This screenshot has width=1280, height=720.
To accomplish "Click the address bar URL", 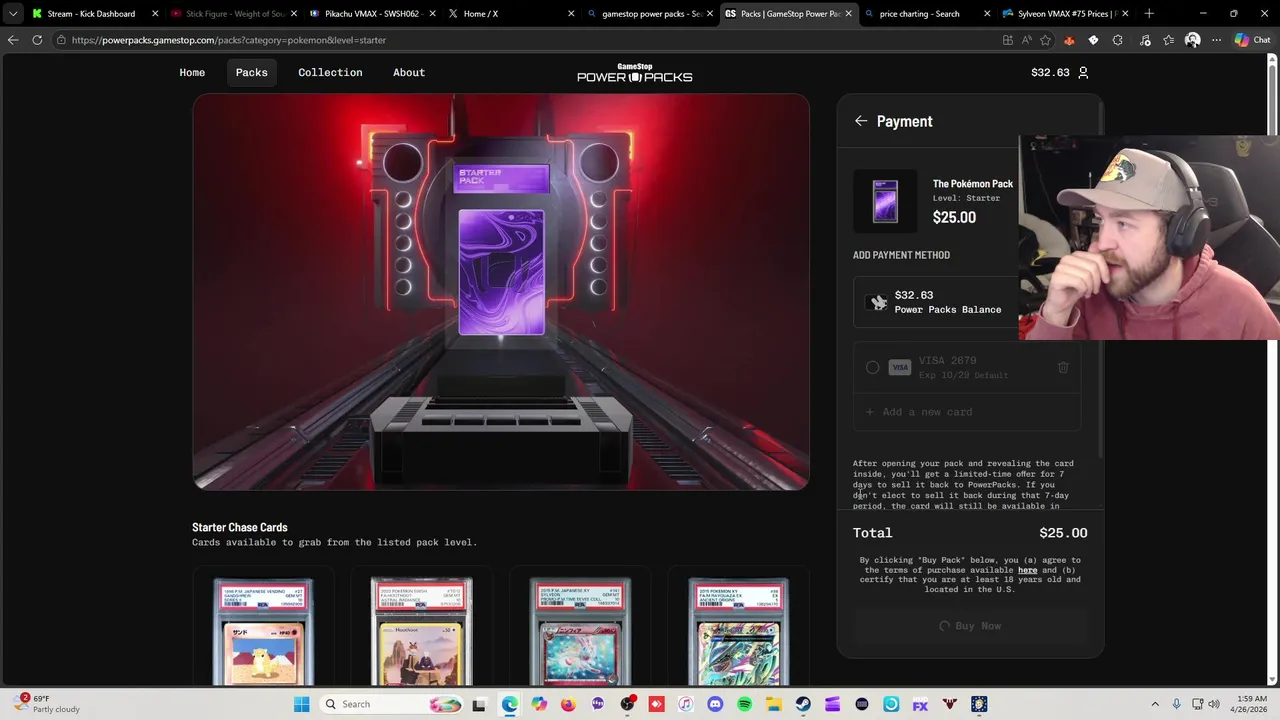I will [229, 40].
